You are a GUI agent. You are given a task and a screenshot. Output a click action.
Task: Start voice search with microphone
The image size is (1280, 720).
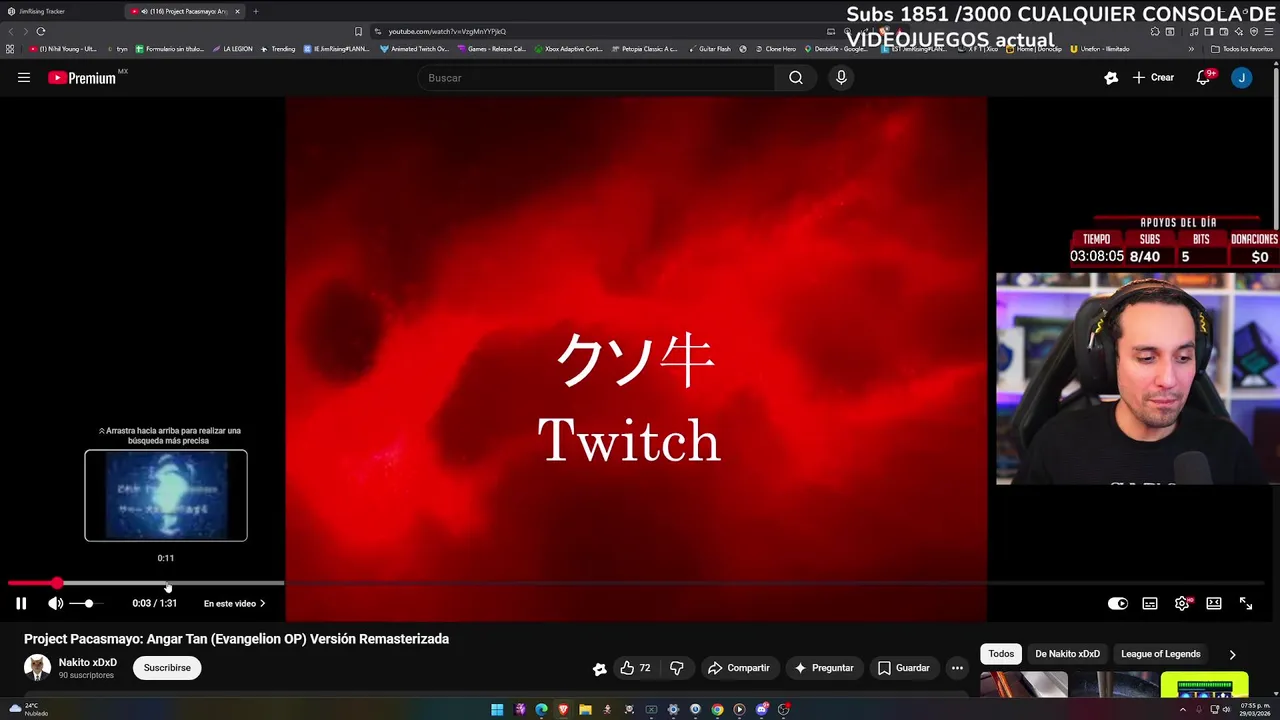[841, 77]
